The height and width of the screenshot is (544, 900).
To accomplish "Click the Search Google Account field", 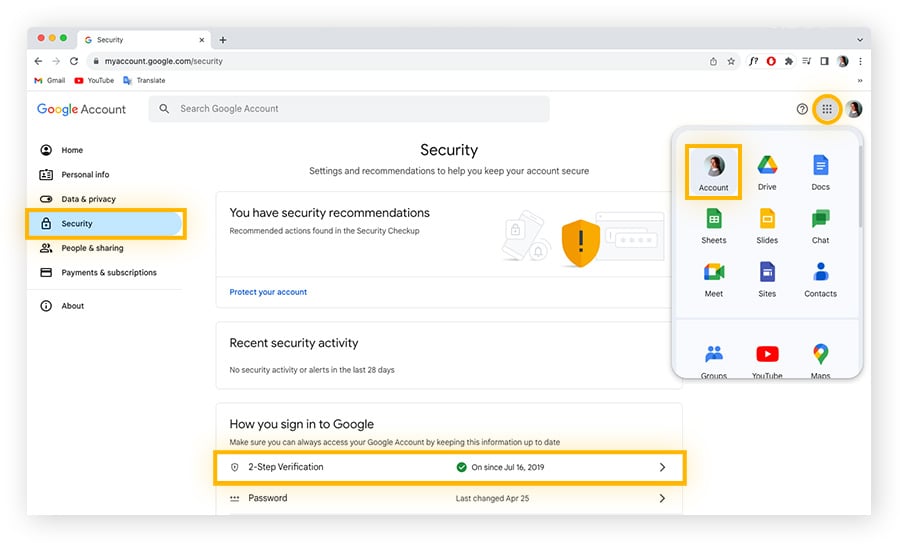I will tap(350, 109).
